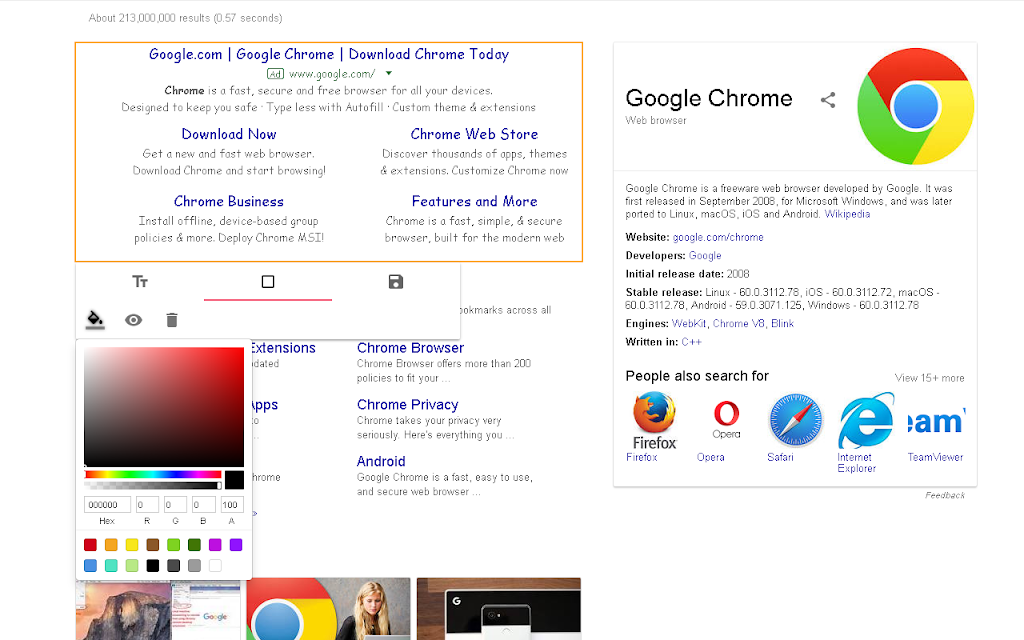Open the Mac desktop screenshot image thumbnail
1024x640 pixels.
pyautogui.click(x=158, y=611)
